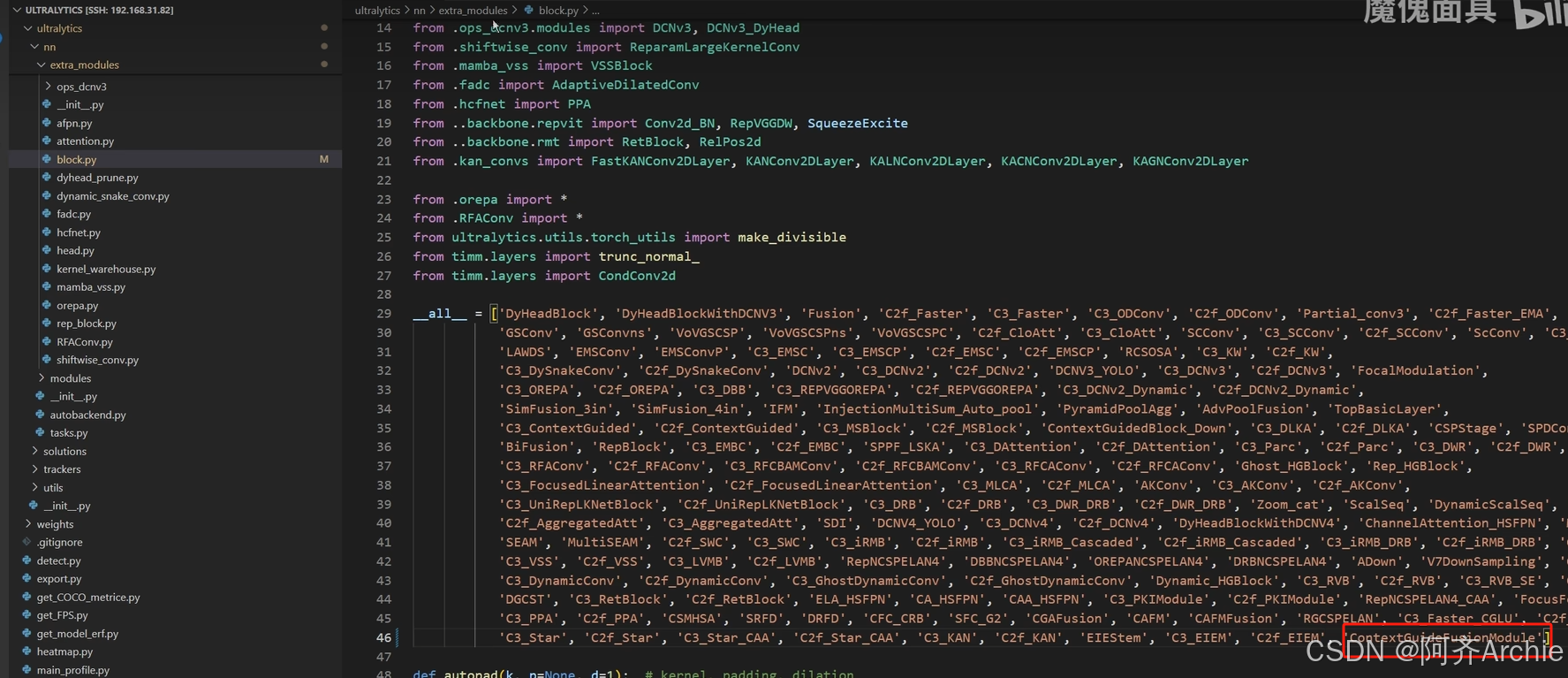Open autobackend.py file
1568x678 pixels.
tap(87, 415)
